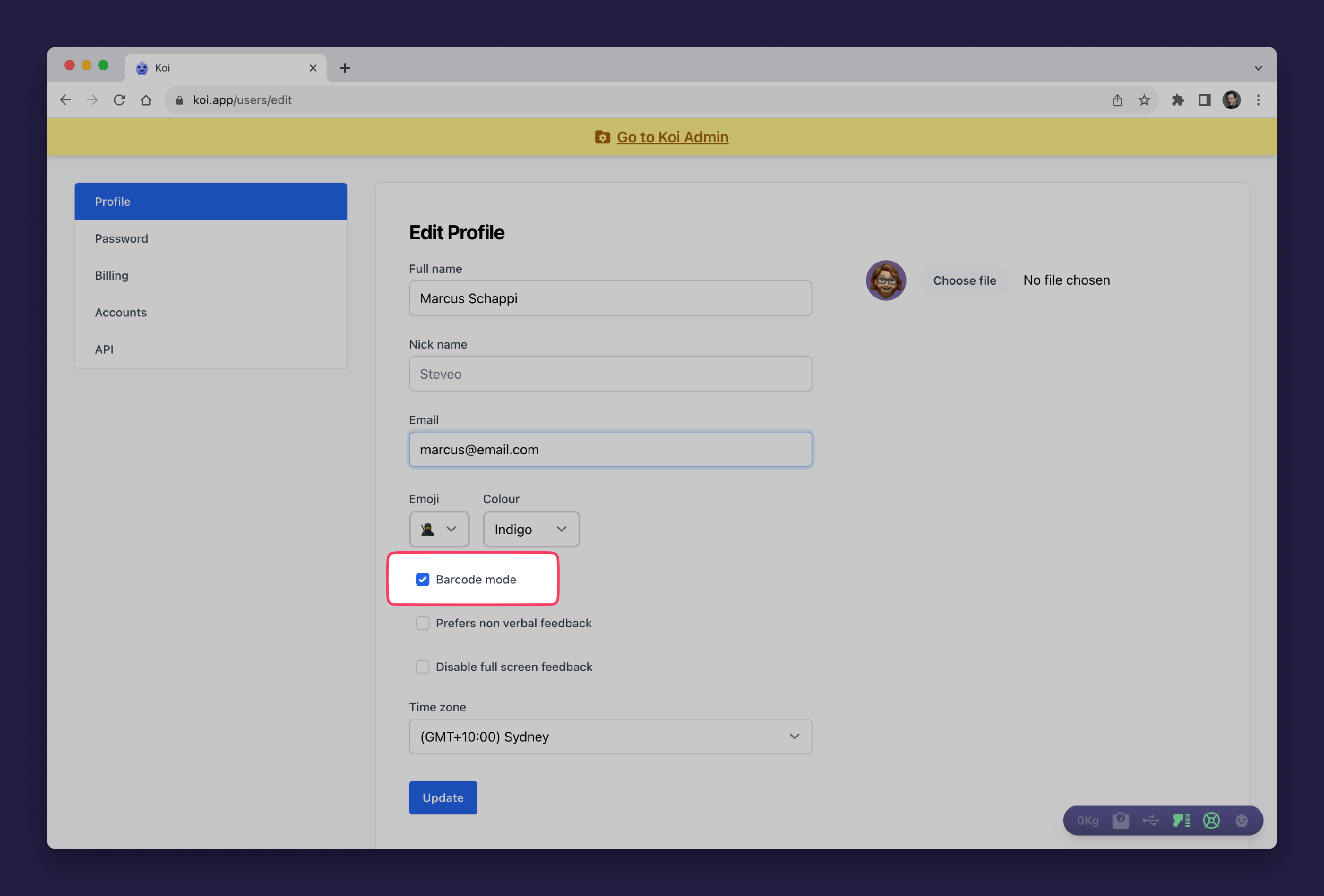The height and width of the screenshot is (896, 1324).
Task: Click the green barcode scanner icon
Action: point(1181,820)
